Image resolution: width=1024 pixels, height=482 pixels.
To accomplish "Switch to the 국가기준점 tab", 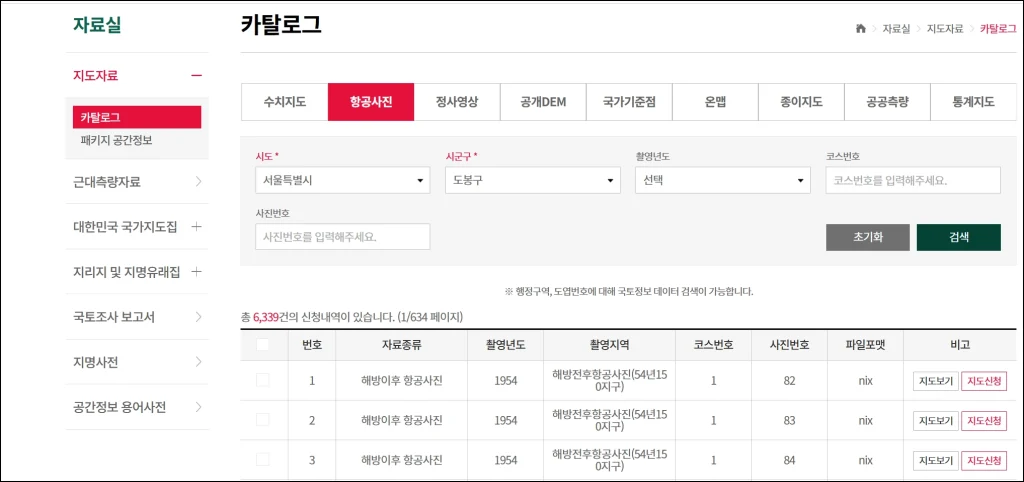I will (629, 102).
